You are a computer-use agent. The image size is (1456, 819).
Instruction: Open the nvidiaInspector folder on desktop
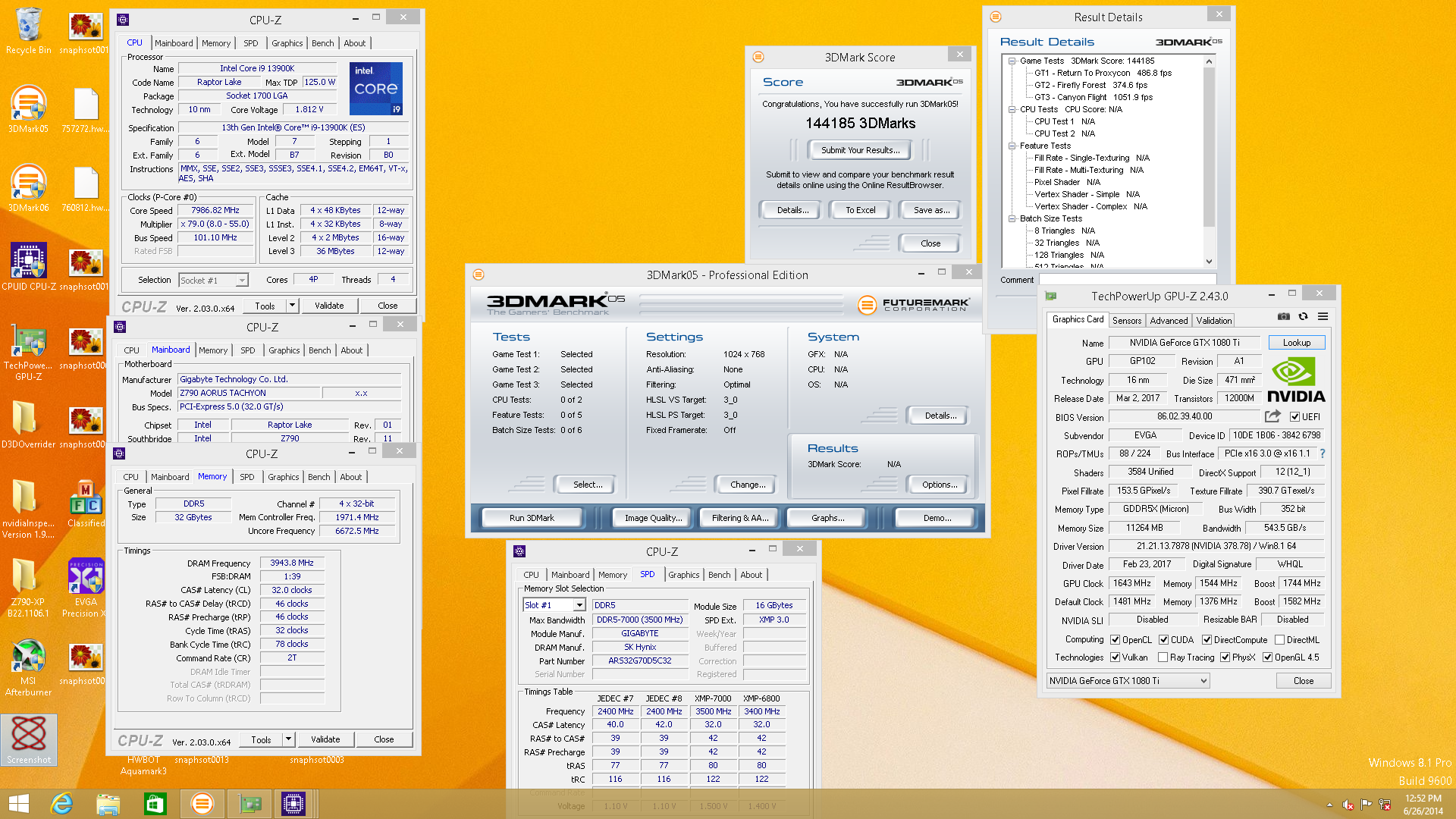tap(29, 510)
